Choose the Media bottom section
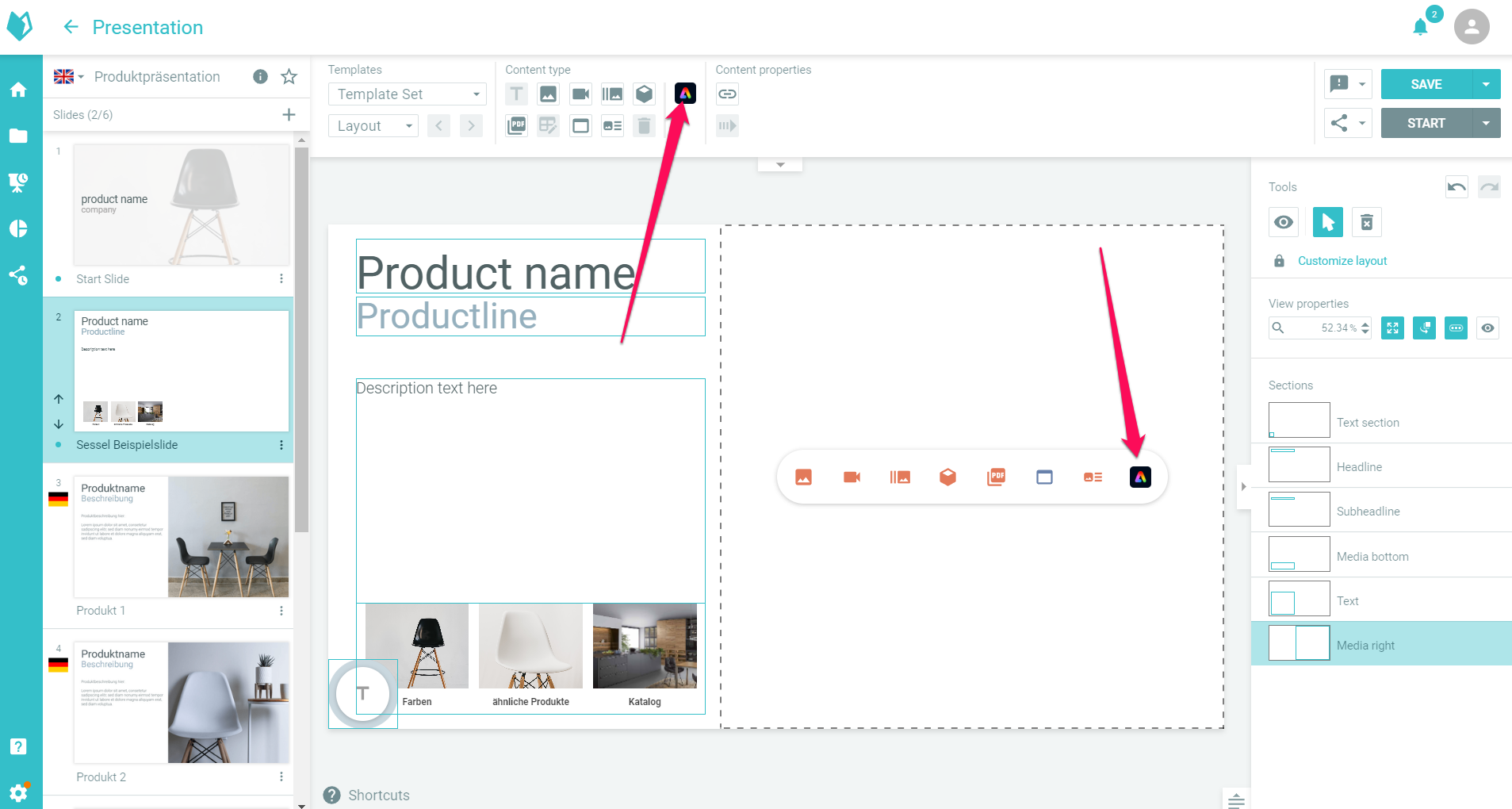This screenshot has height=809, width=1512. pyautogui.click(x=1372, y=556)
